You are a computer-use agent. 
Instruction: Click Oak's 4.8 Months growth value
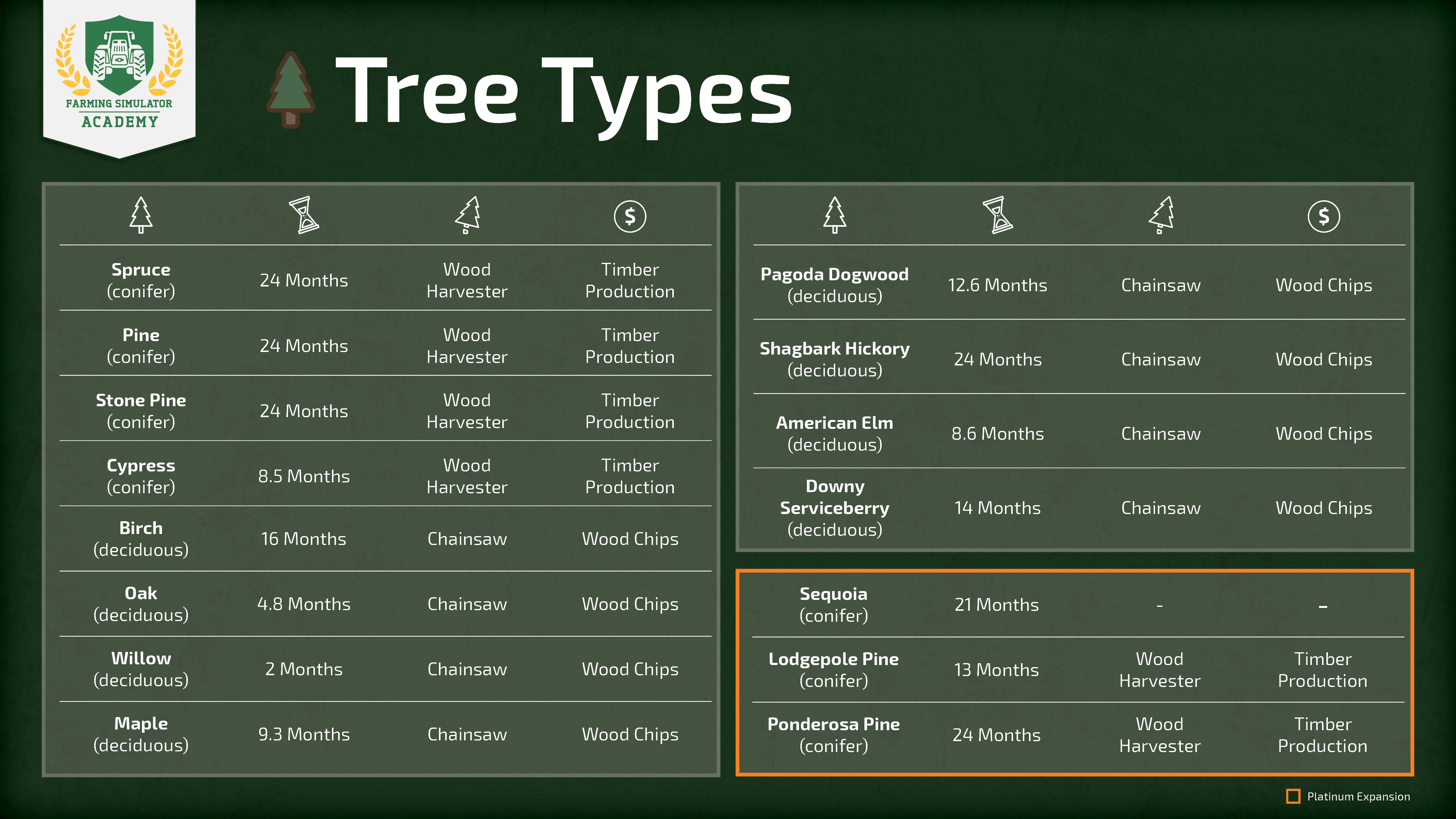point(304,604)
